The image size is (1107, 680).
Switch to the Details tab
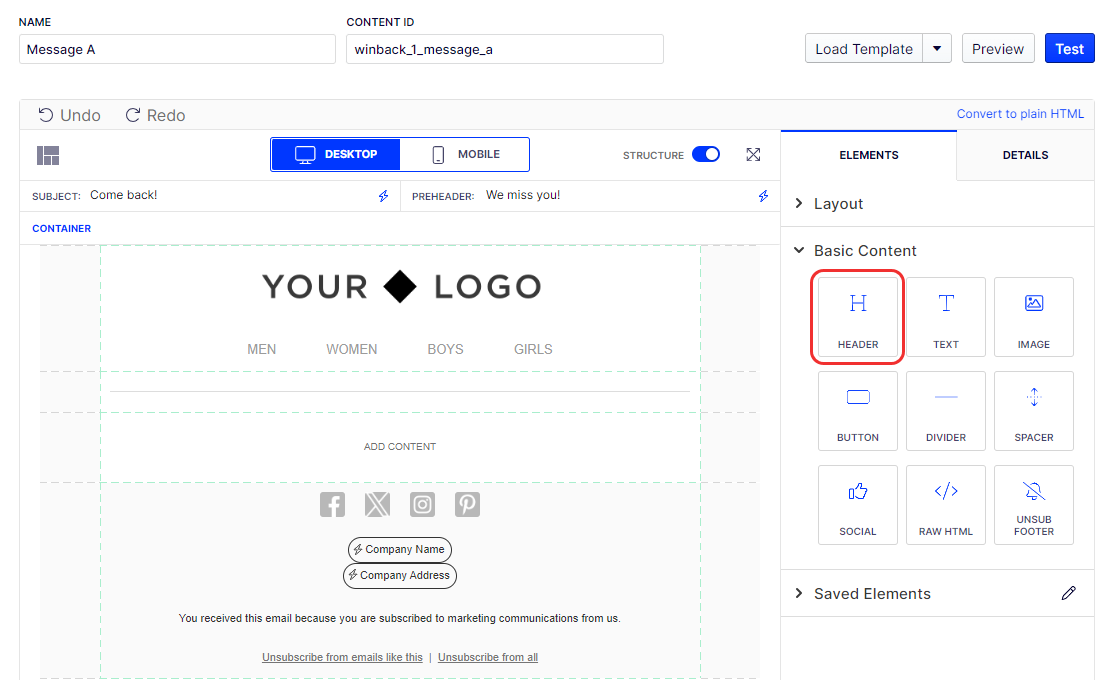pyautogui.click(x=1025, y=155)
